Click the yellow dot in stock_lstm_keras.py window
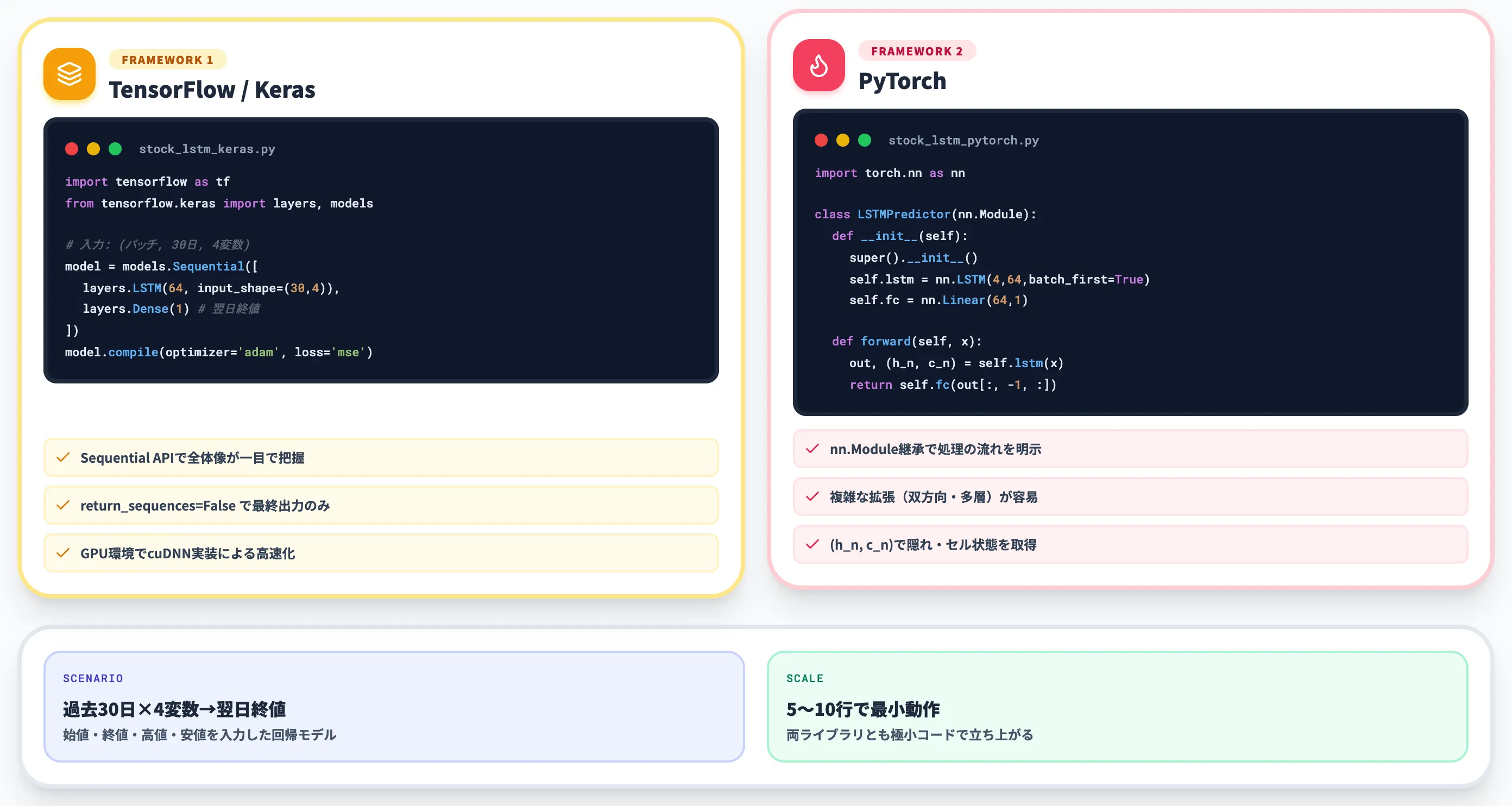The width and height of the screenshot is (1512, 806). tap(93, 149)
